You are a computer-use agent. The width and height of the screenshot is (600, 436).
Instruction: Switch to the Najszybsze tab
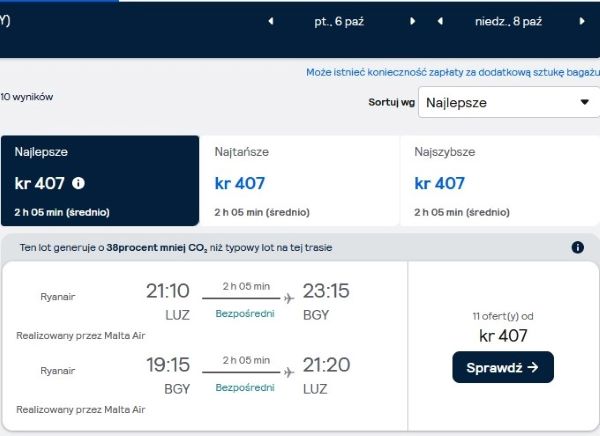pyautogui.click(x=500, y=181)
